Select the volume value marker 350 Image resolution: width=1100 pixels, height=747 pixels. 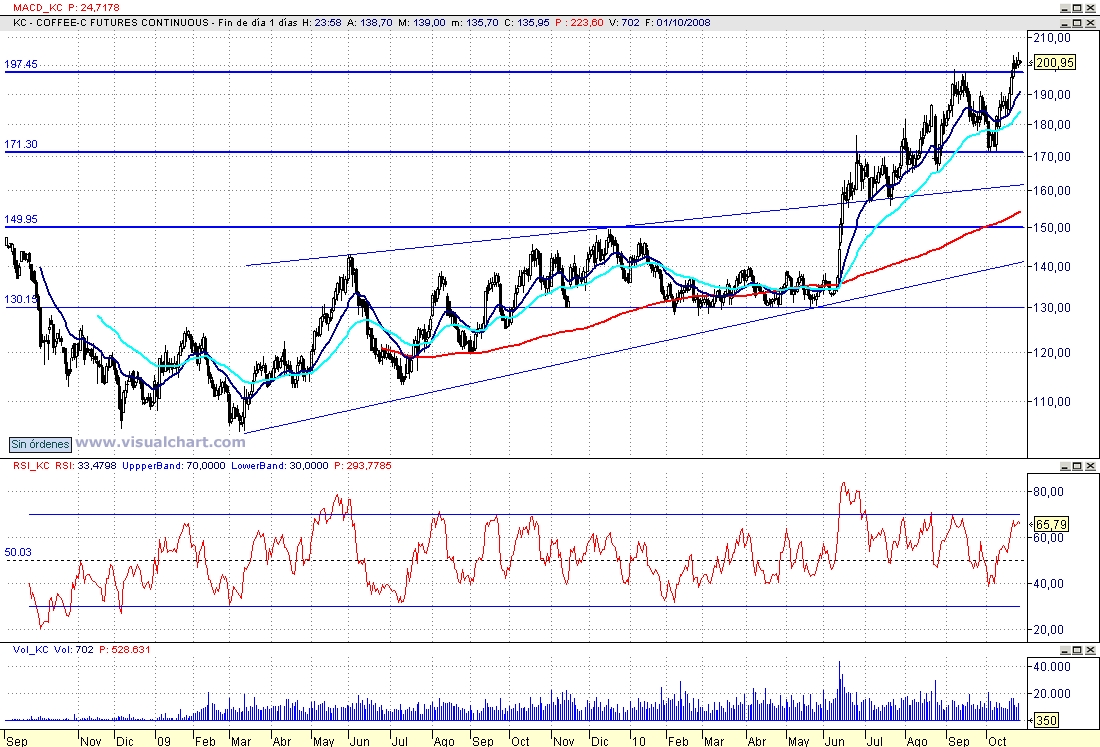coord(1046,720)
